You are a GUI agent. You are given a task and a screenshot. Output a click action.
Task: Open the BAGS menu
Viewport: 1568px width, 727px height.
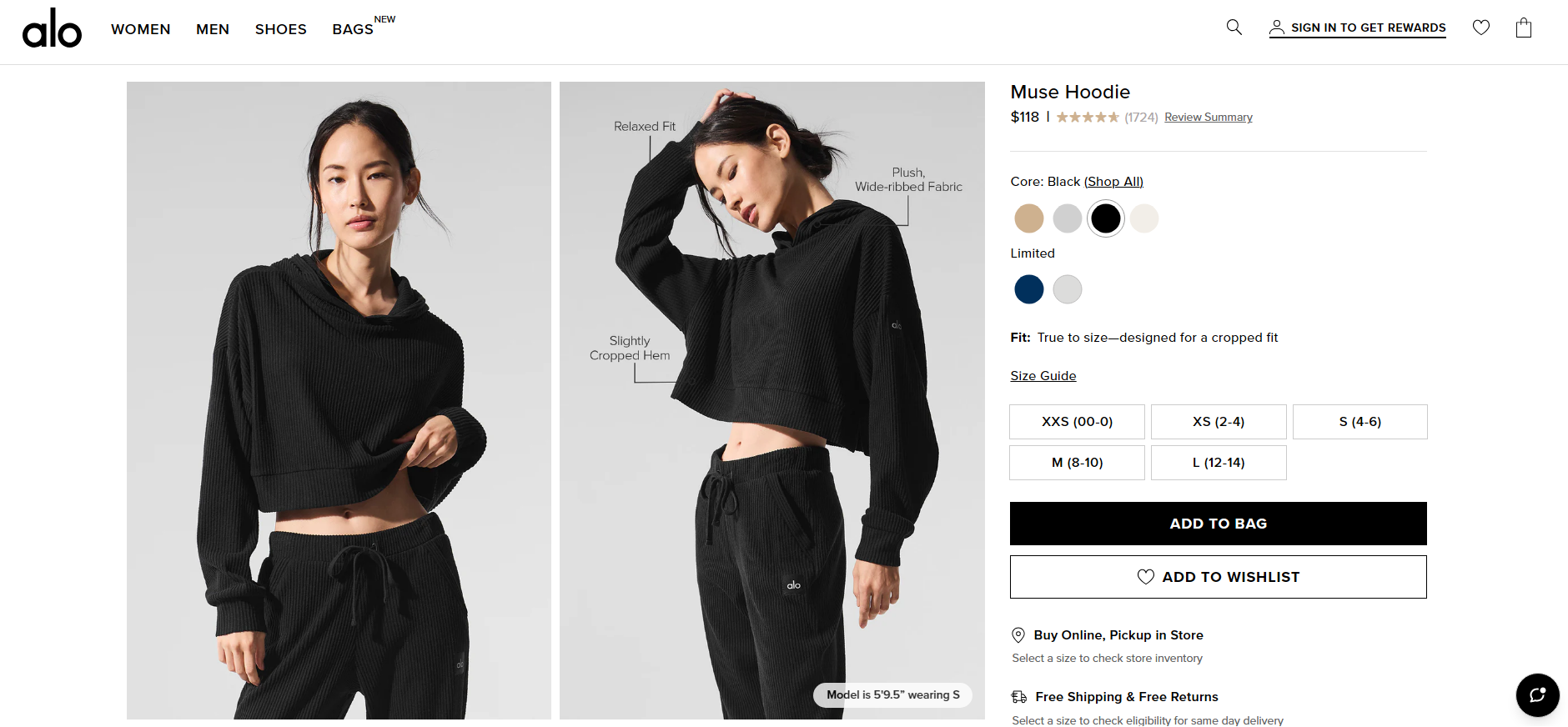pos(353,29)
